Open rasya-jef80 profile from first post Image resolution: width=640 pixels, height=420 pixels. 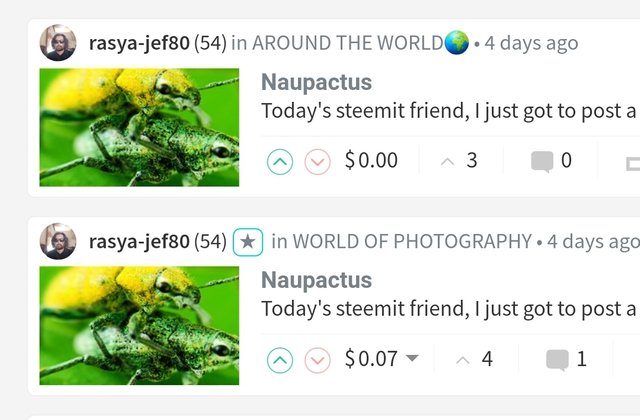[139, 43]
